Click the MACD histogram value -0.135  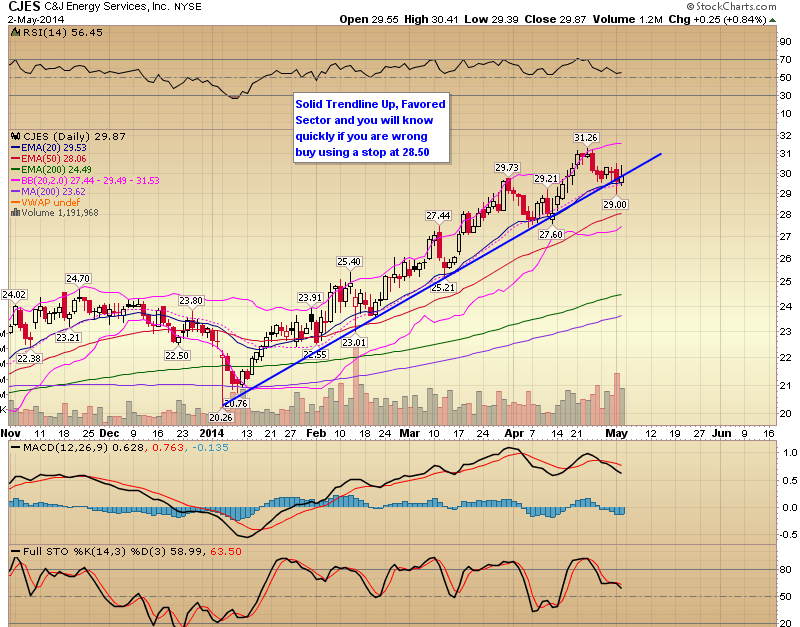pos(211,447)
